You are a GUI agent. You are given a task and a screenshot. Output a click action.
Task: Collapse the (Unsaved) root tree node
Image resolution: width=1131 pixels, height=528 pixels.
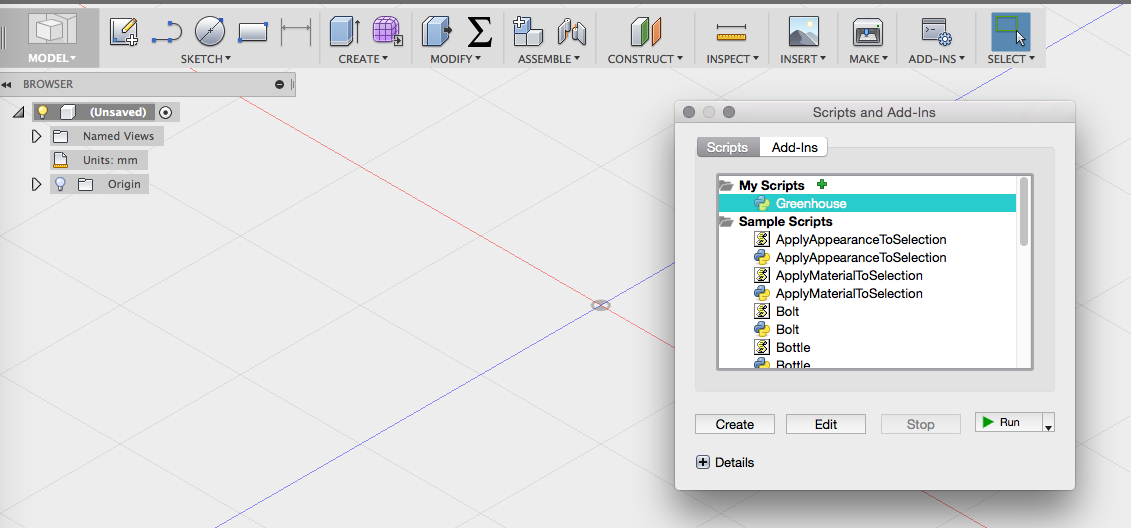coord(18,112)
